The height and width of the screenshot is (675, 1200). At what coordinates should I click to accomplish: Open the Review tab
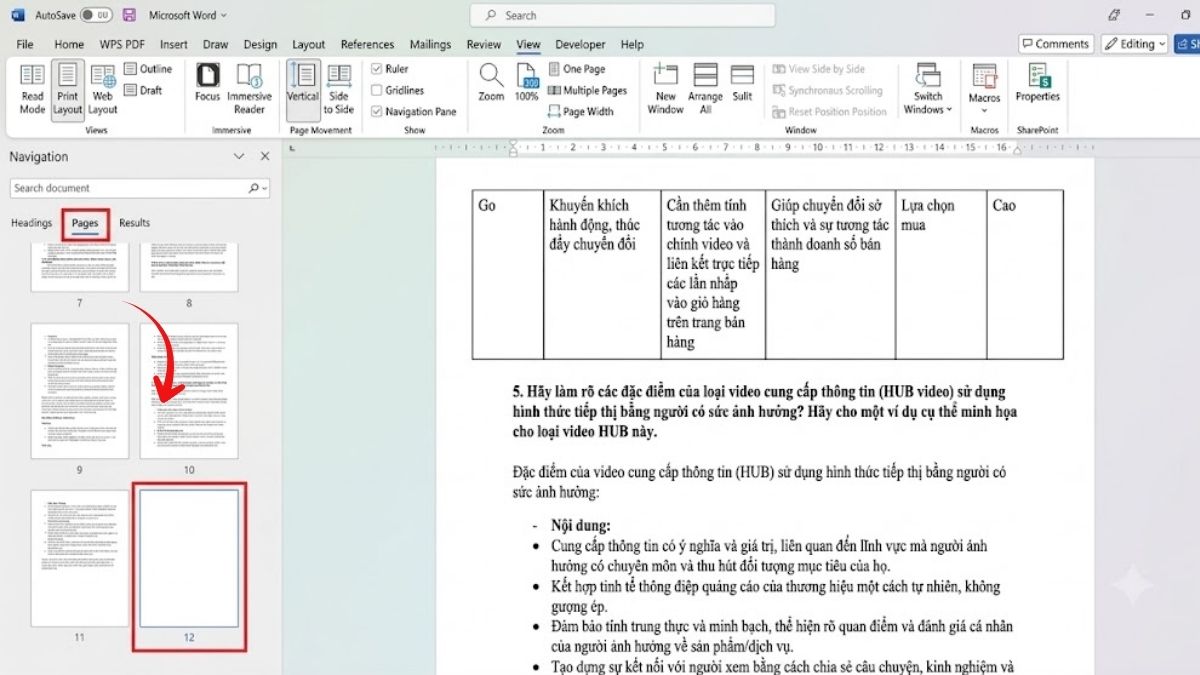click(484, 44)
